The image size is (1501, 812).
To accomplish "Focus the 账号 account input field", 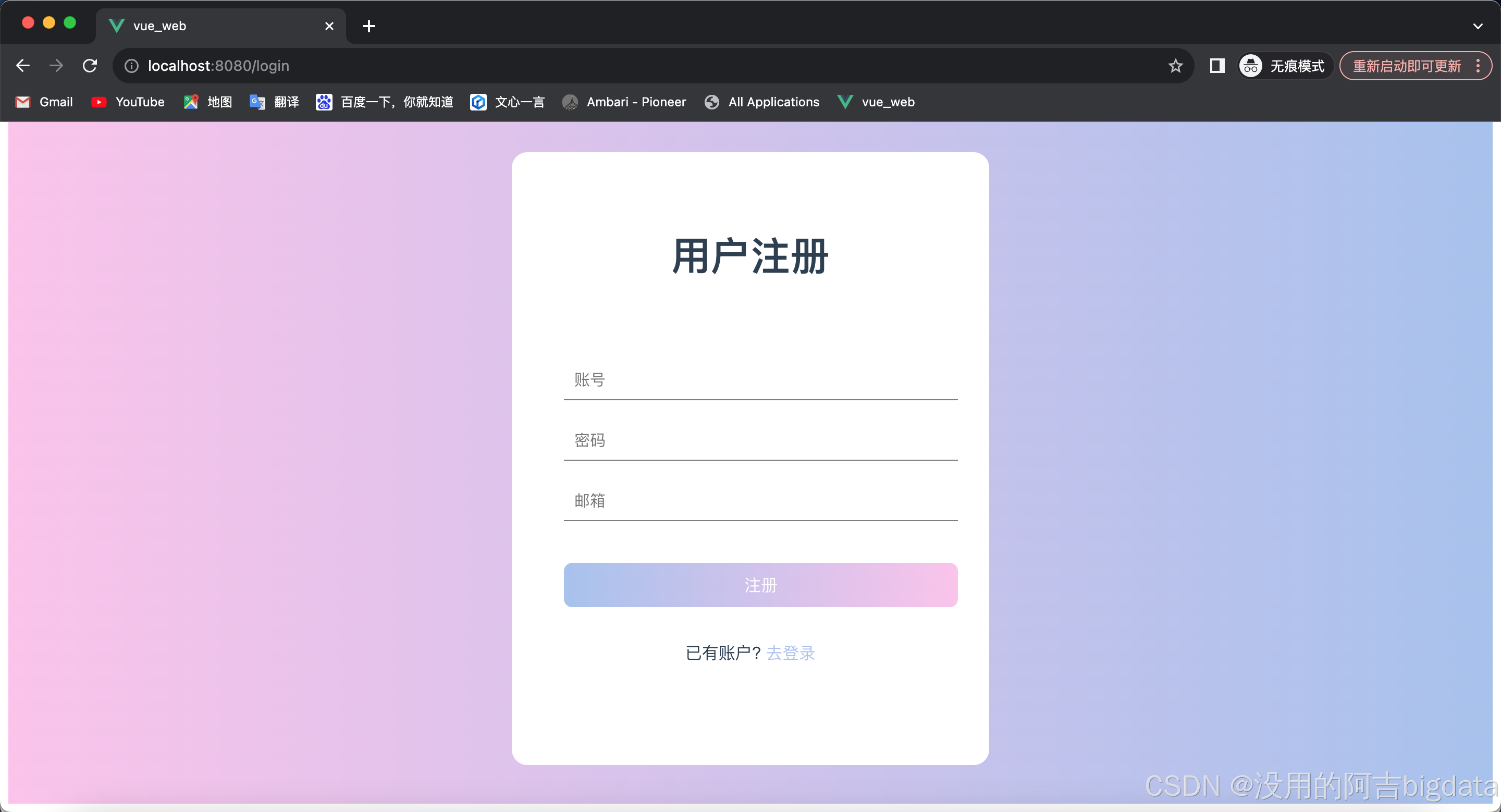I will [760, 380].
